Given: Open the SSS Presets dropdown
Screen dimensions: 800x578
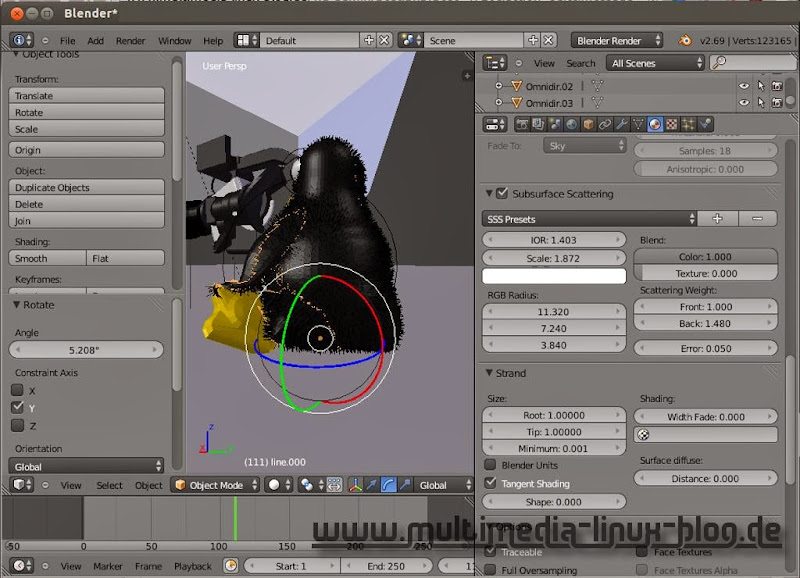Looking at the screenshot, I should (589, 219).
